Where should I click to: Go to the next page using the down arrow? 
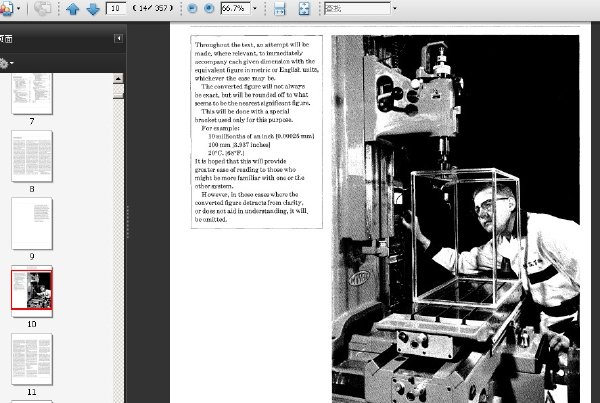pos(93,9)
